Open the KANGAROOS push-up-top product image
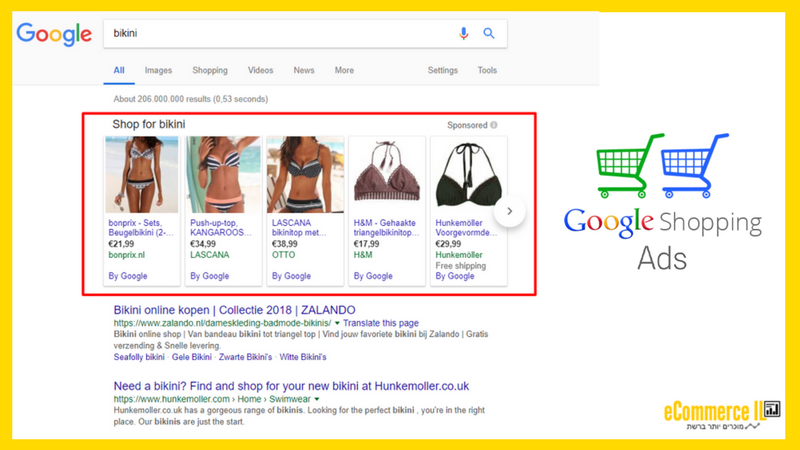800x450 pixels. click(x=223, y=174)
